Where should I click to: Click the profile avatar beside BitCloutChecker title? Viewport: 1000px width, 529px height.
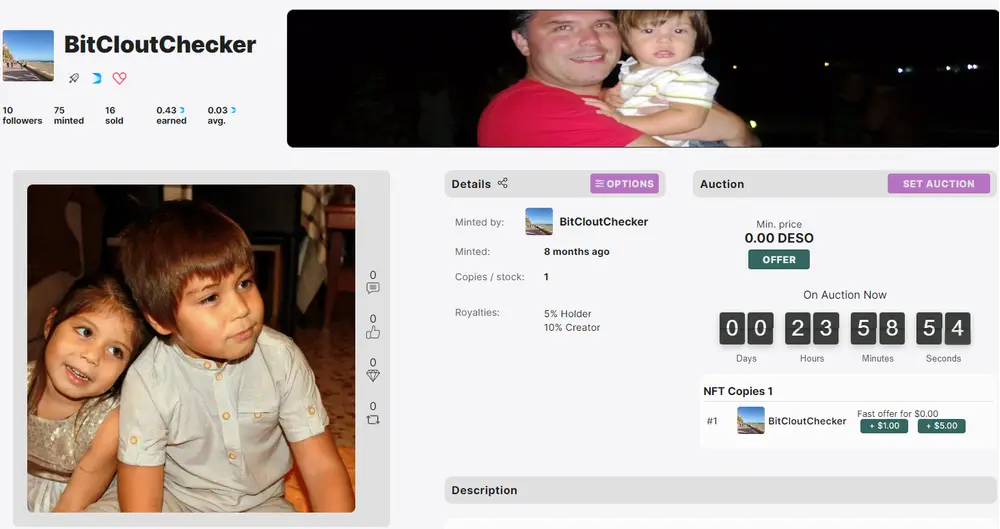point(28,56)
